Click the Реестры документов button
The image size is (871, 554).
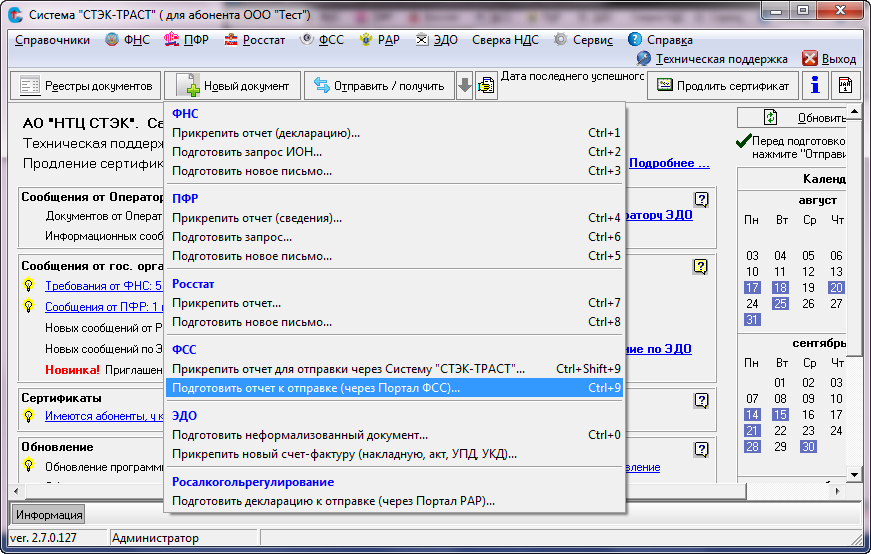point(86,86)
